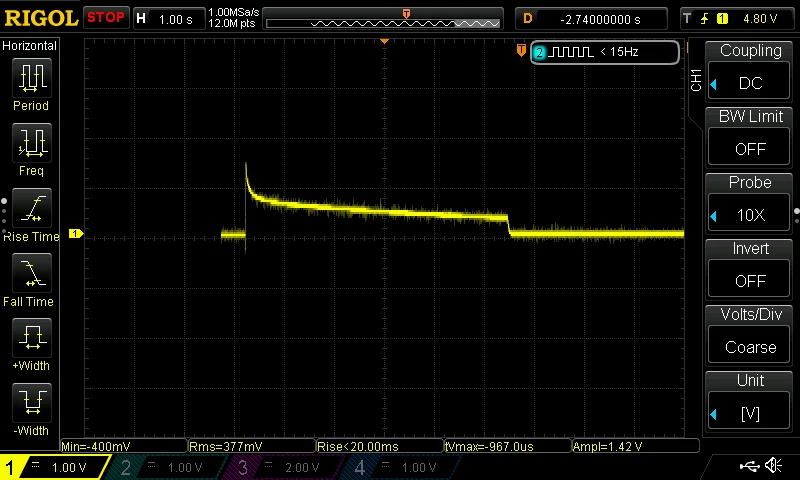Image resolution: width=800 pixels, height=480 pixels.
Task: Choose the Rise Time measurement icon
Action: (32, 208)
